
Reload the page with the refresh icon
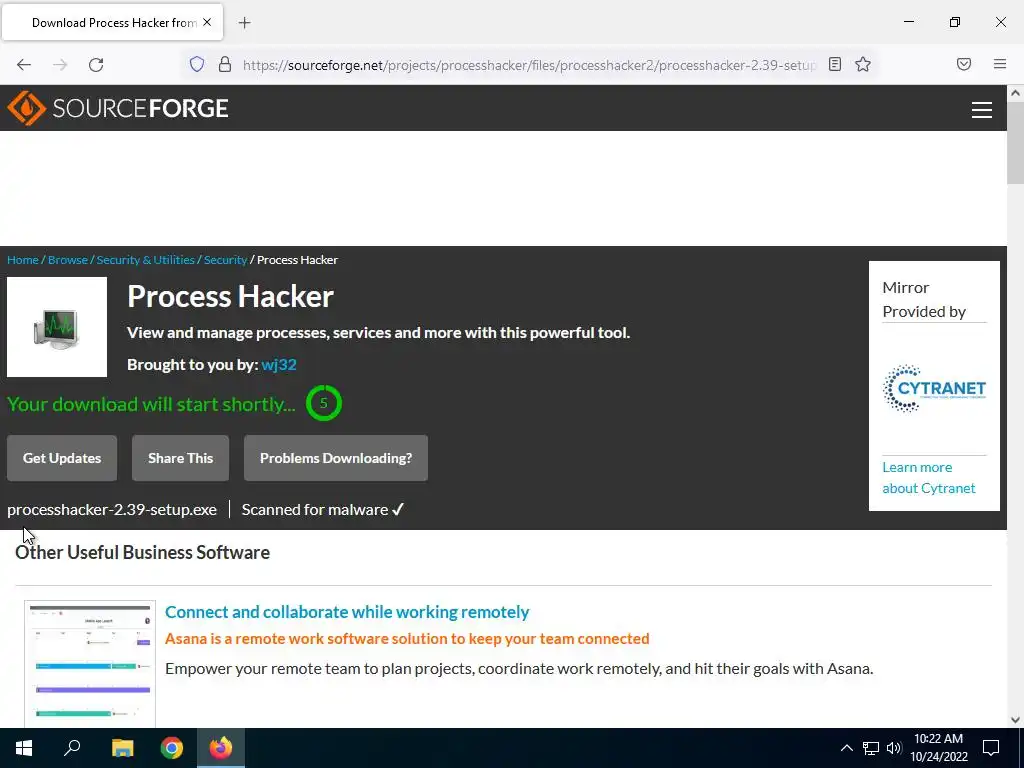tap(96, 64)
